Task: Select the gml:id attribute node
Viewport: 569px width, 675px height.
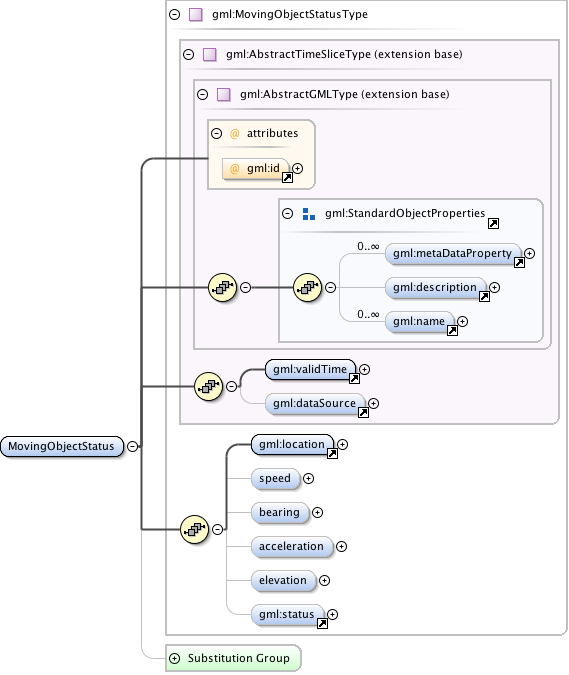Action: click(255, 168)
